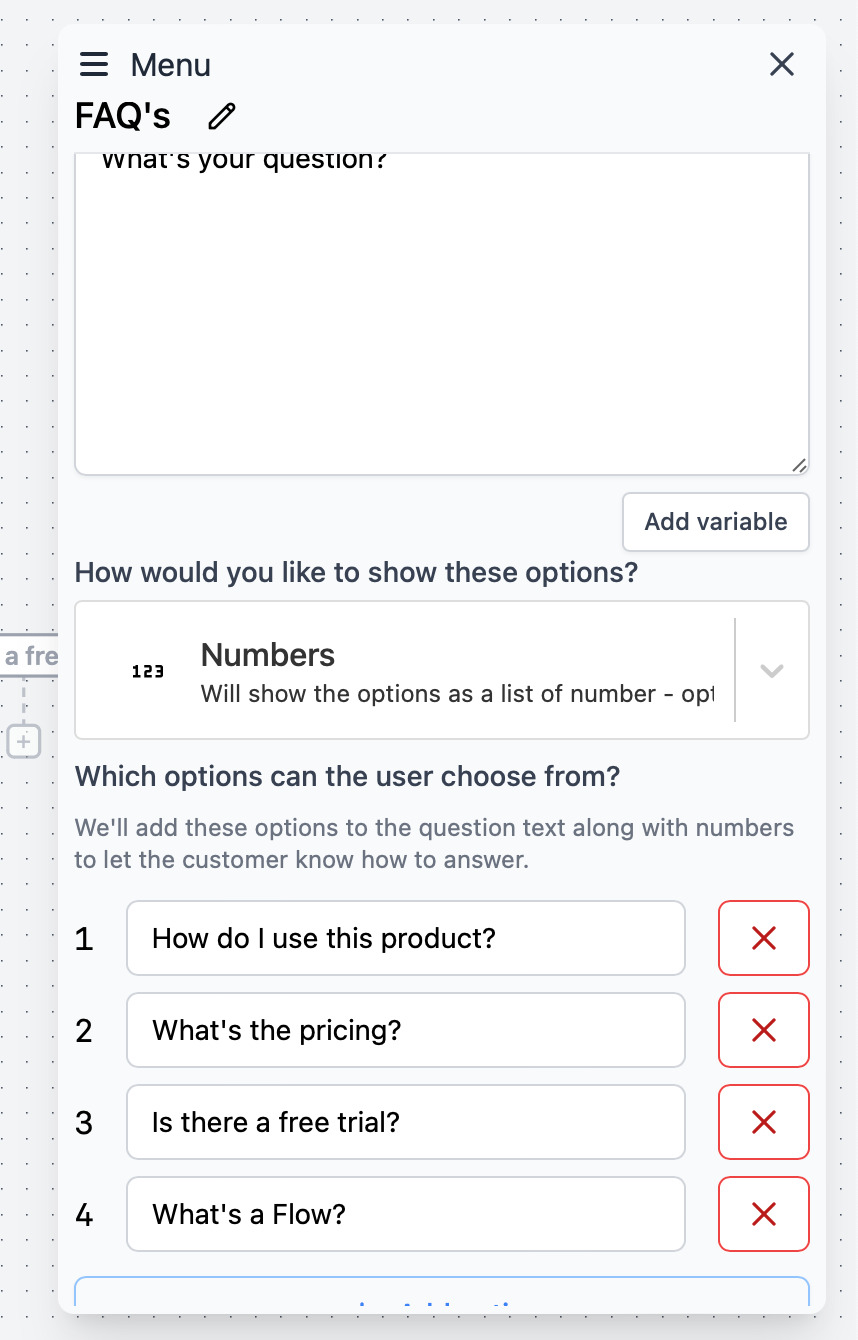Click the Add variable button

pos(715,521)
